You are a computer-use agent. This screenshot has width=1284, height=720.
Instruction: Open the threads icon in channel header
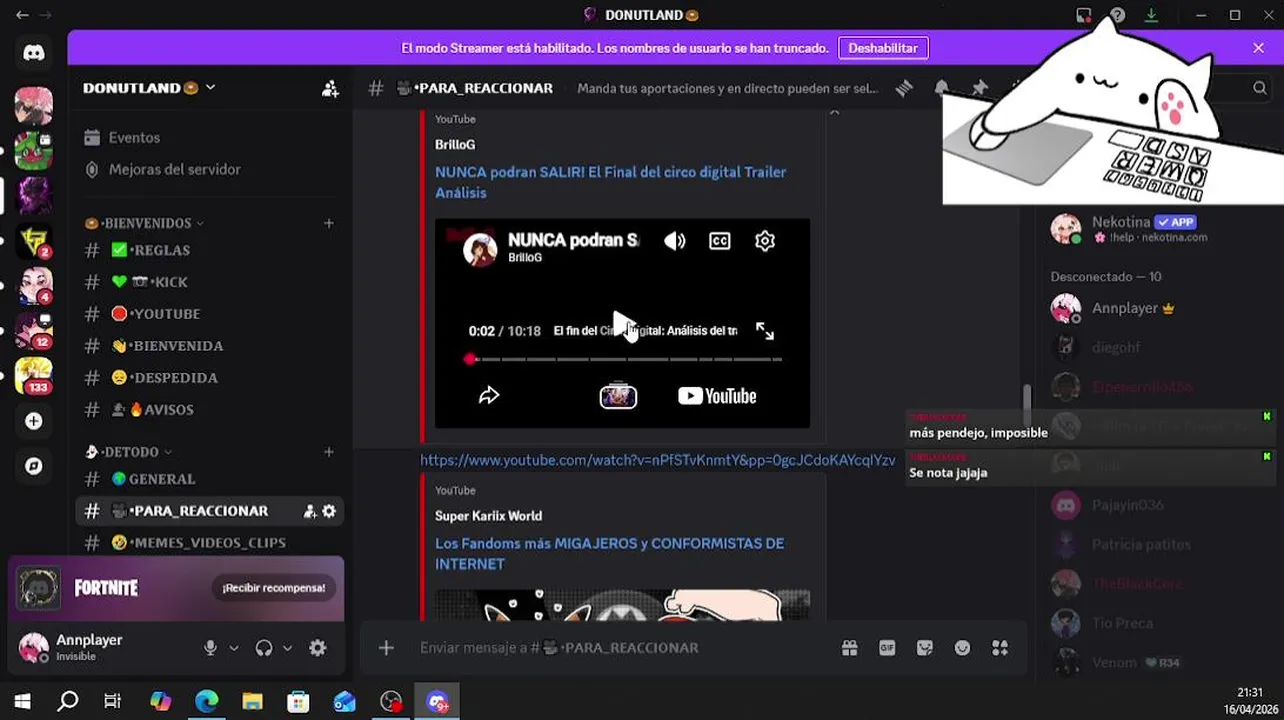point(904,88)
